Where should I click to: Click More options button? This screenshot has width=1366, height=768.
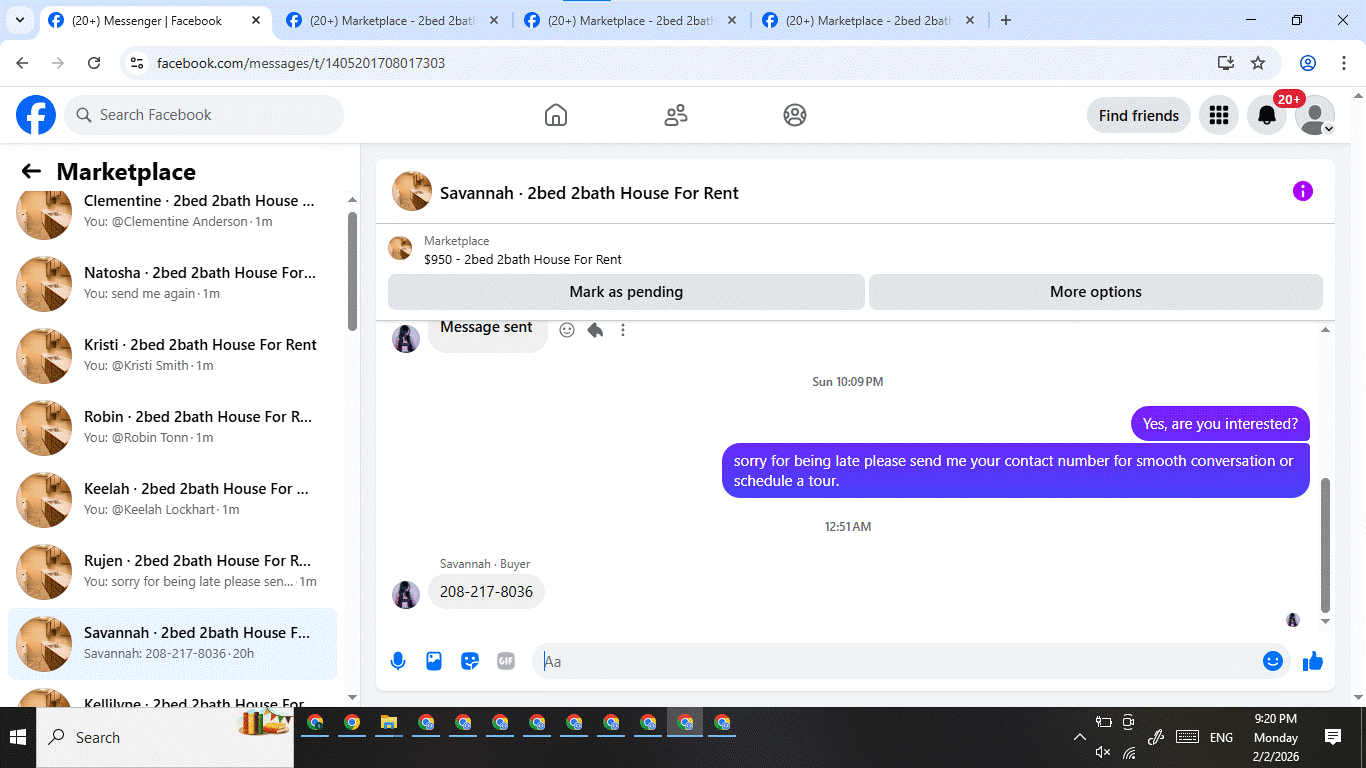[1095, 292]
